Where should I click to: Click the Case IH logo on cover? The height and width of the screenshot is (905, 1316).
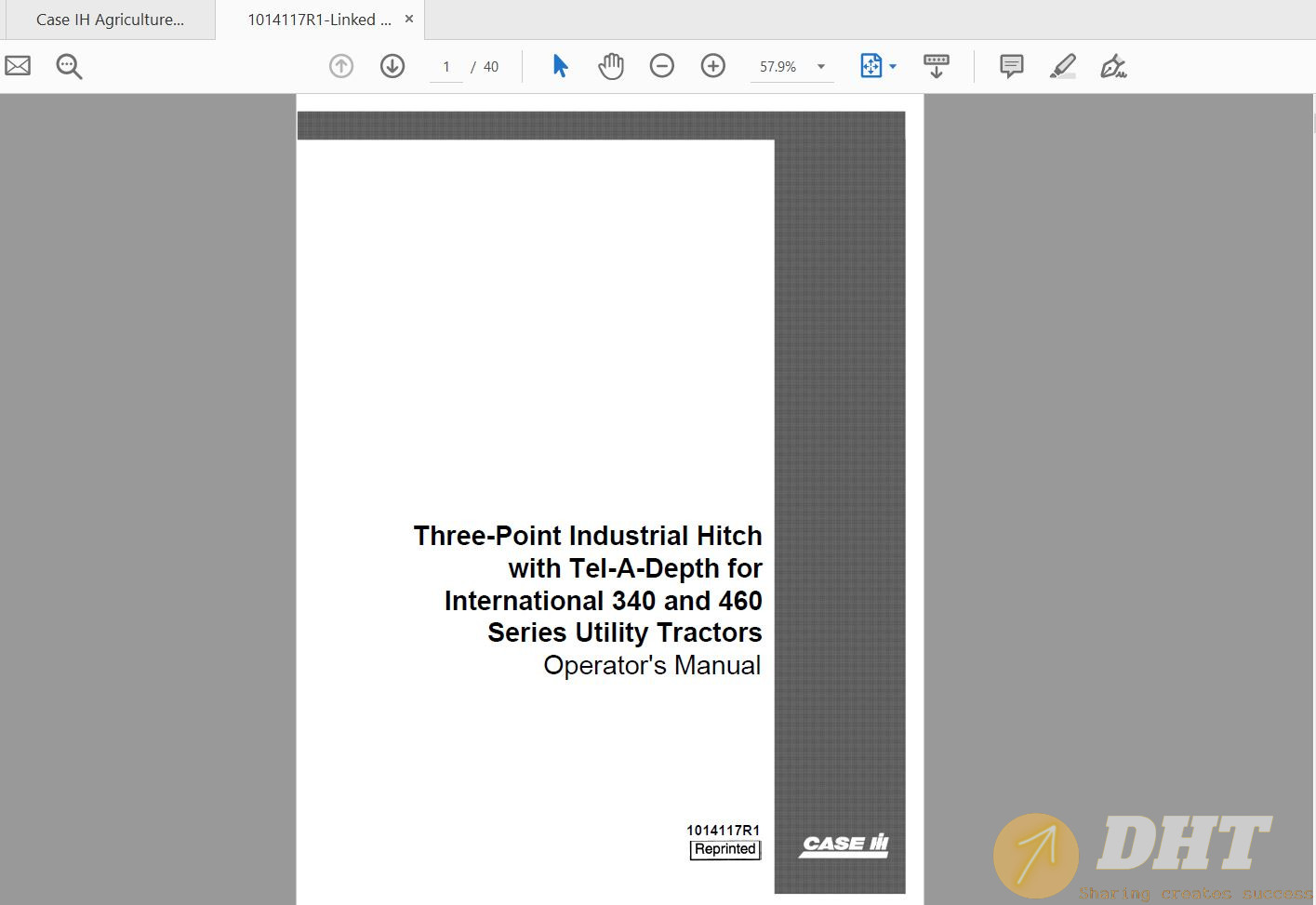click(844, 845)
